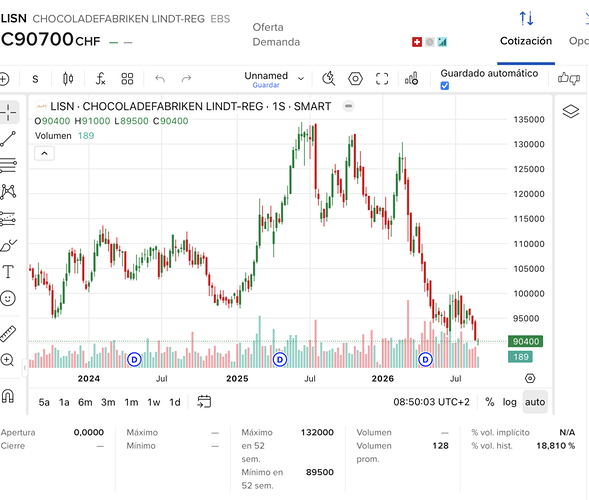Click the thumbs up down feedback icon
This screenshot has height=500, width=589.
[x=569, y=79]
